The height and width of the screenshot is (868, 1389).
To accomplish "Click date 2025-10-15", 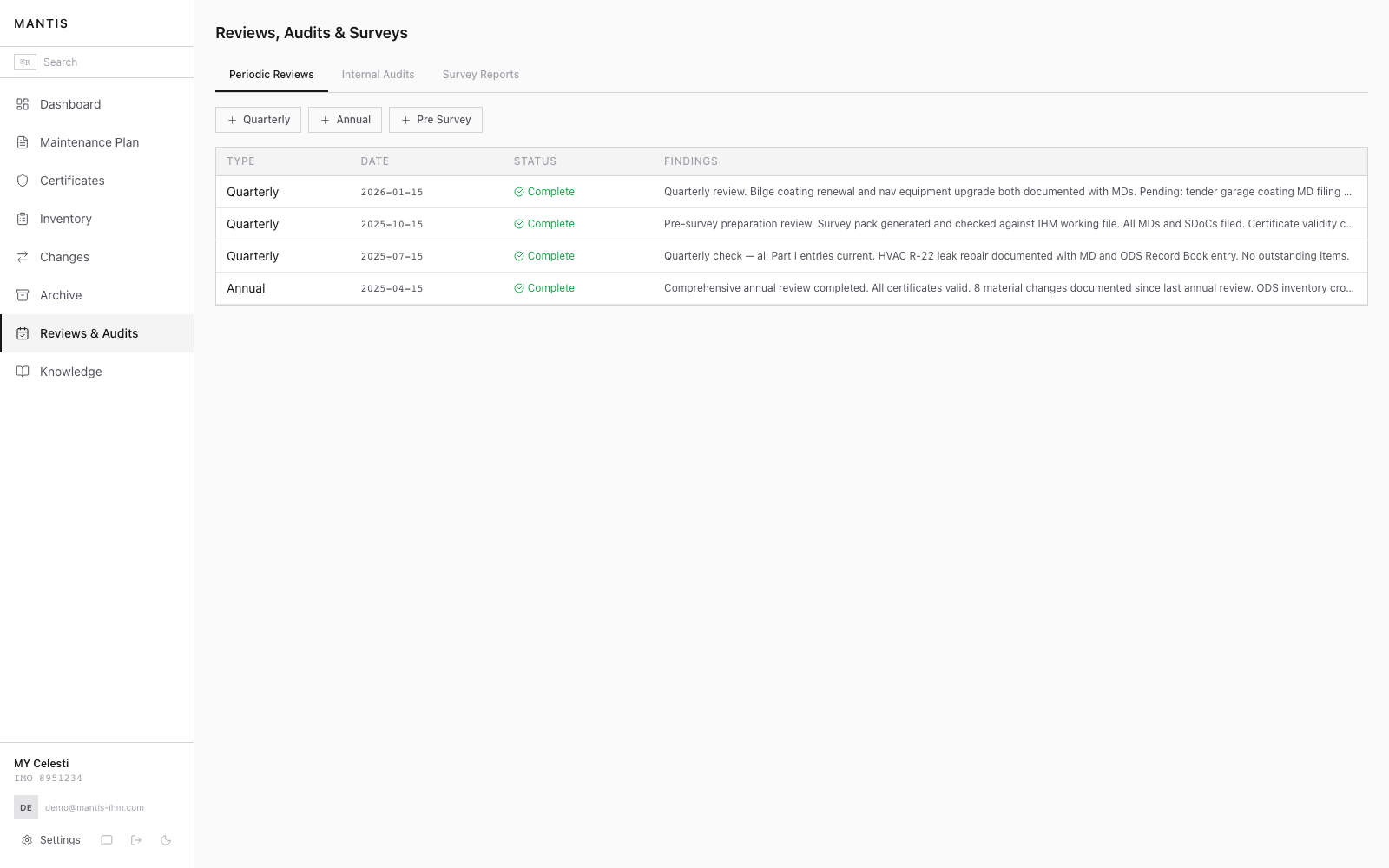I will tap(392, 224).
